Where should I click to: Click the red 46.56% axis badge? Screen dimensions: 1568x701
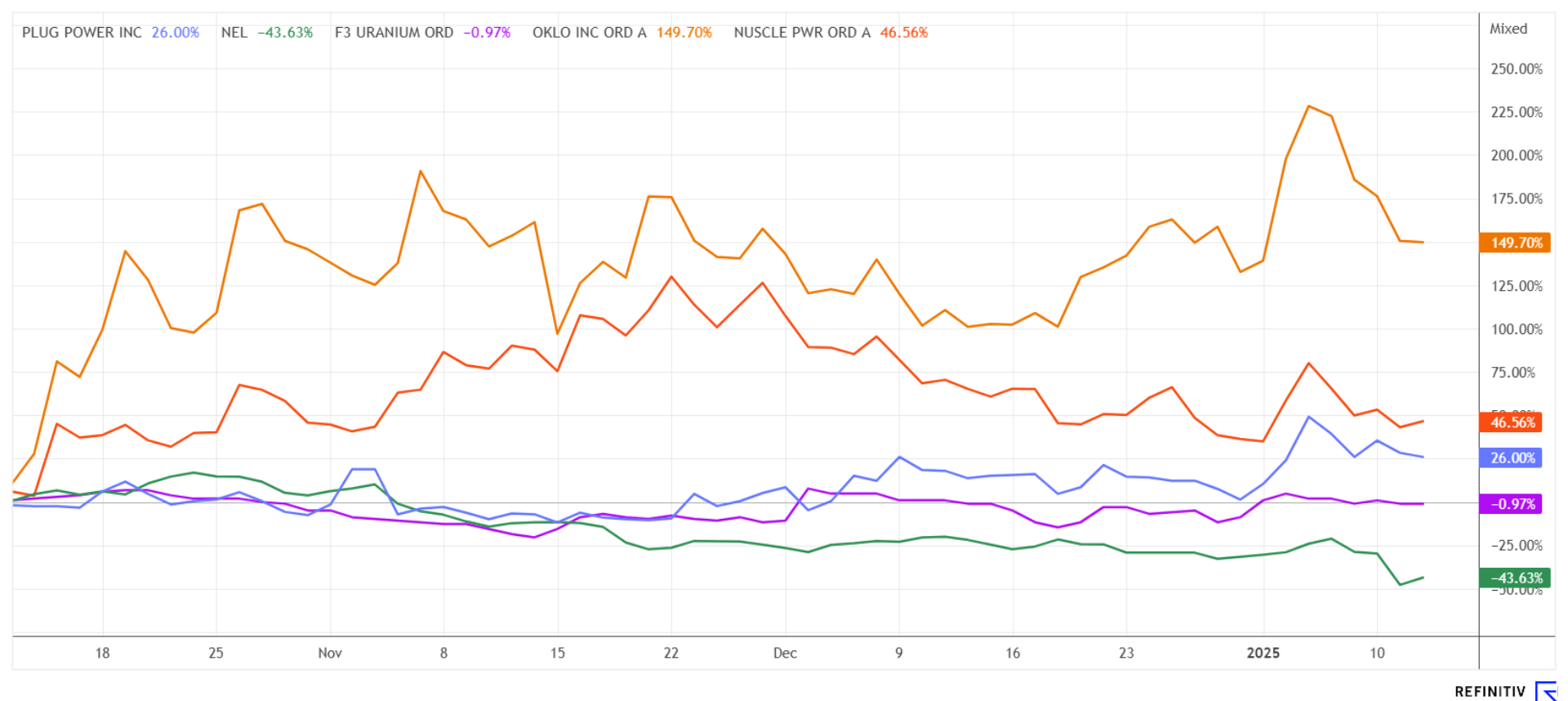(1512, 422)
